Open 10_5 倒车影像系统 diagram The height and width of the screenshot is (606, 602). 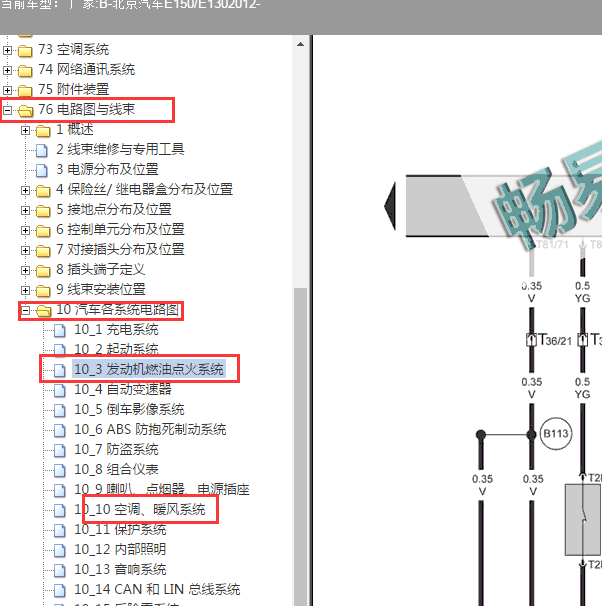tap(129, 409)
